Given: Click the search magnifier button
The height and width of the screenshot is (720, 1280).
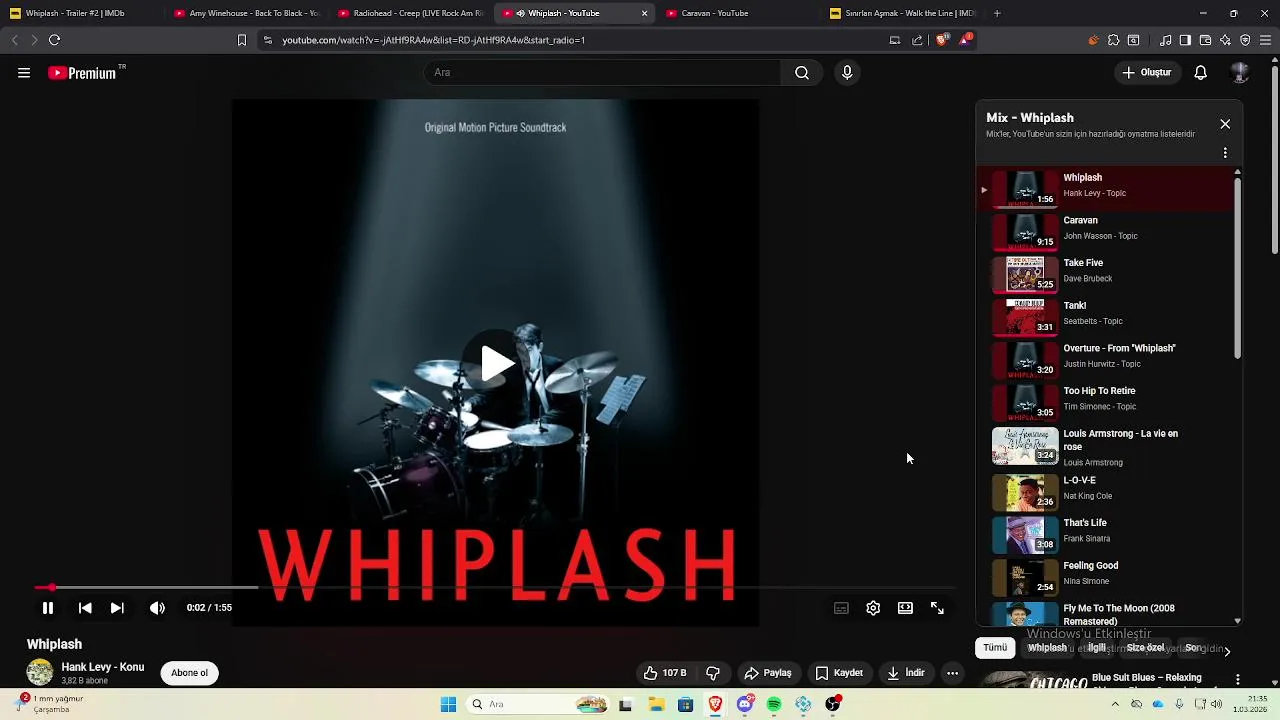Looking at the screenshot, I should (802, 73).
